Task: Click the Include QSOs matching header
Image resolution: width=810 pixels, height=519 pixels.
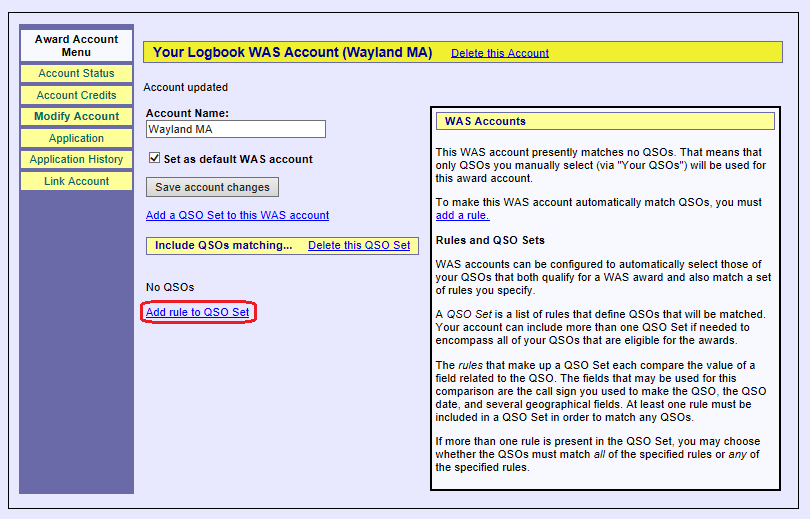Action: (223, 245)
